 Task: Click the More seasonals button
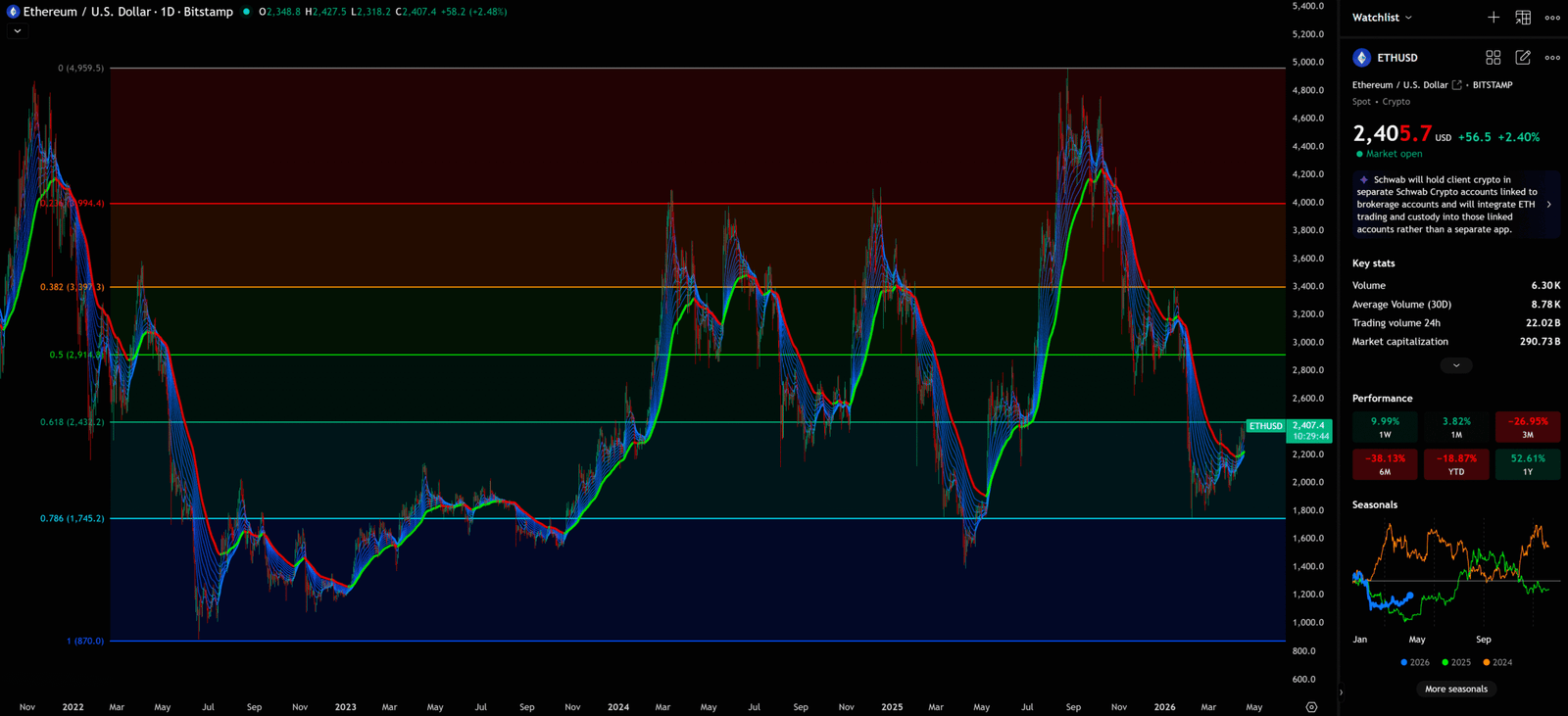point(1455,689)
